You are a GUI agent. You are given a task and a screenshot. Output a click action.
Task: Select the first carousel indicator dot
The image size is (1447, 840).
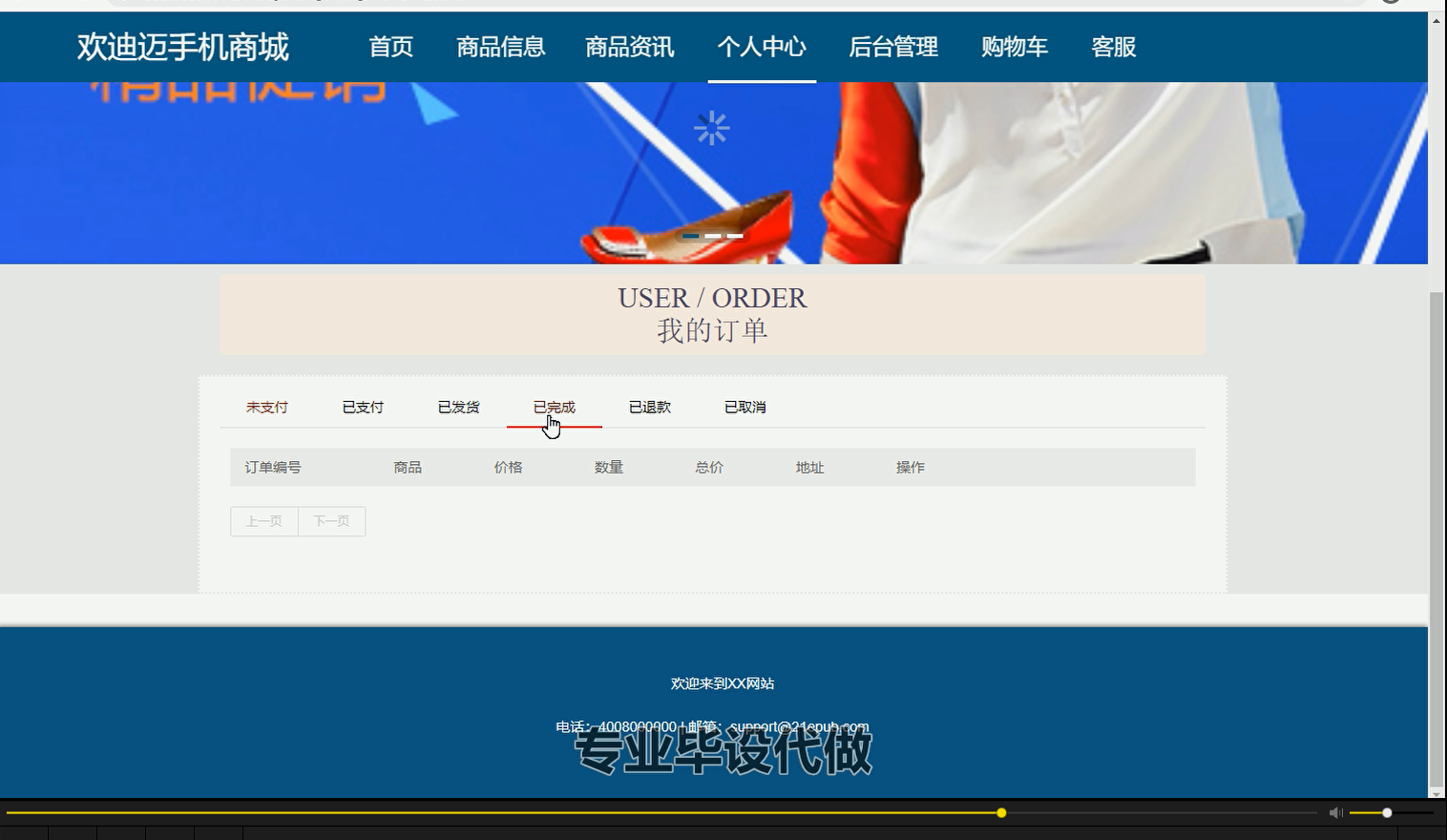[690, 235]
